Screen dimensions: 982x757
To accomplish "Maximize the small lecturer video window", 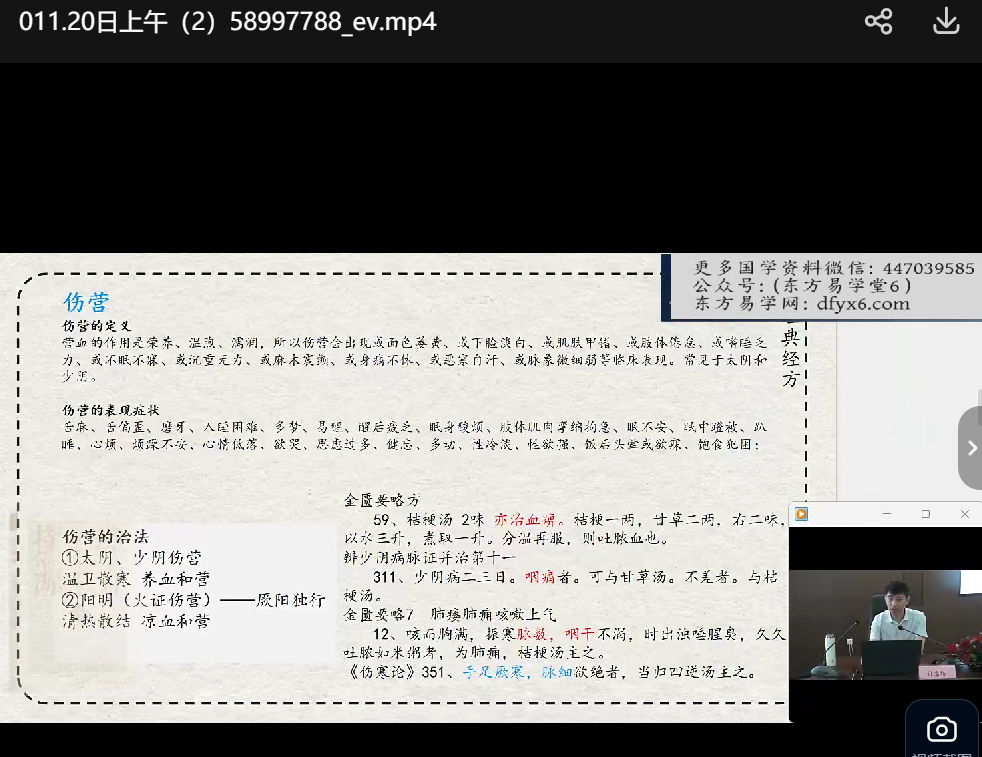I will [925, 514].
